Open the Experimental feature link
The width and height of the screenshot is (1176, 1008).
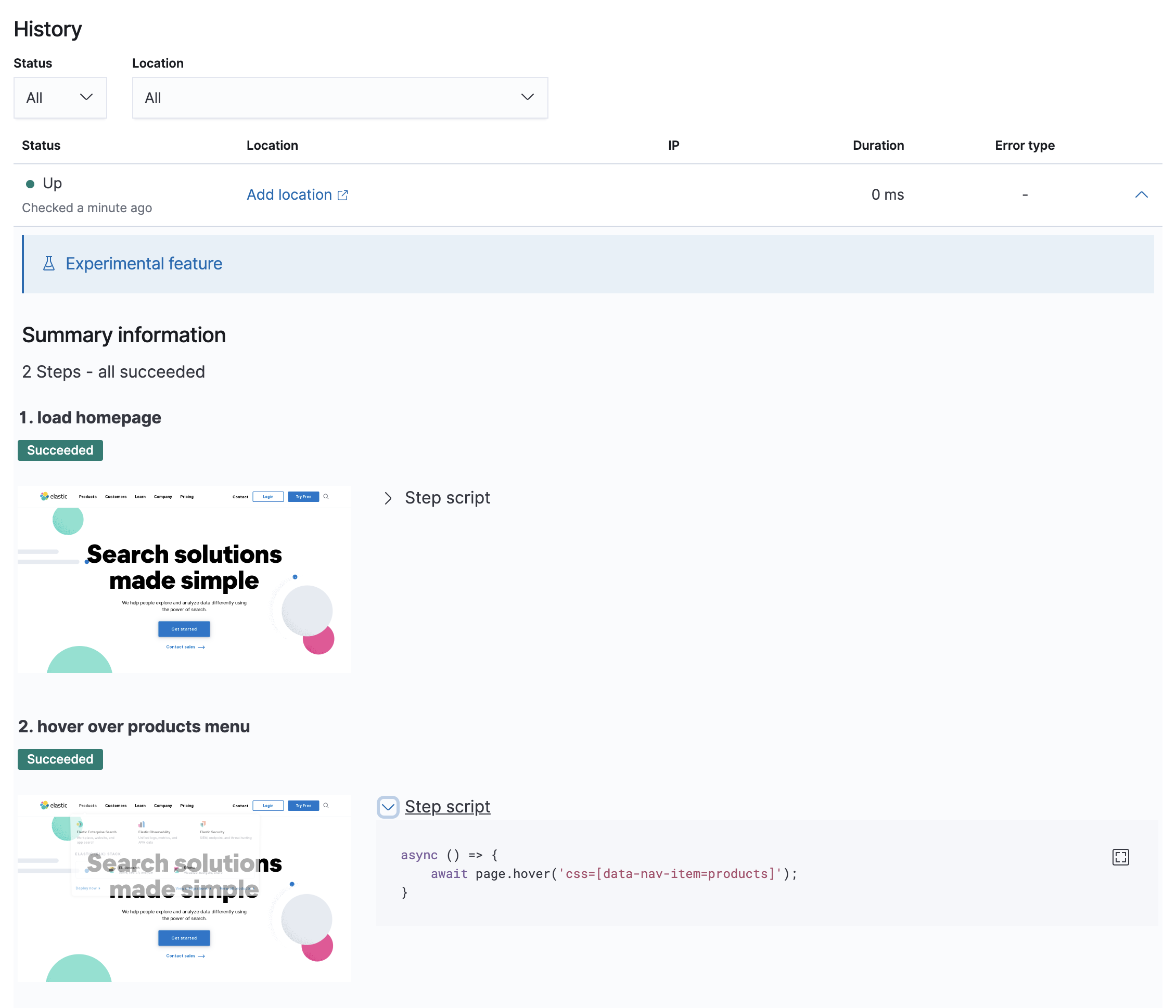click(143, 263)
